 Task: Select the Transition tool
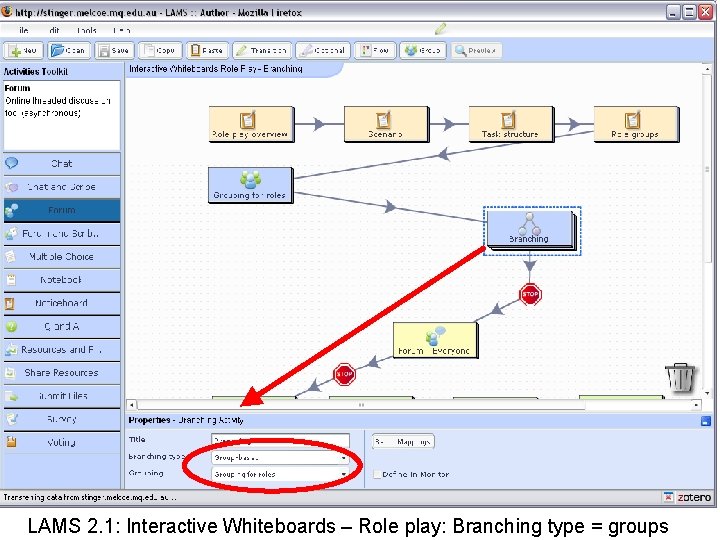pos(262,50)
